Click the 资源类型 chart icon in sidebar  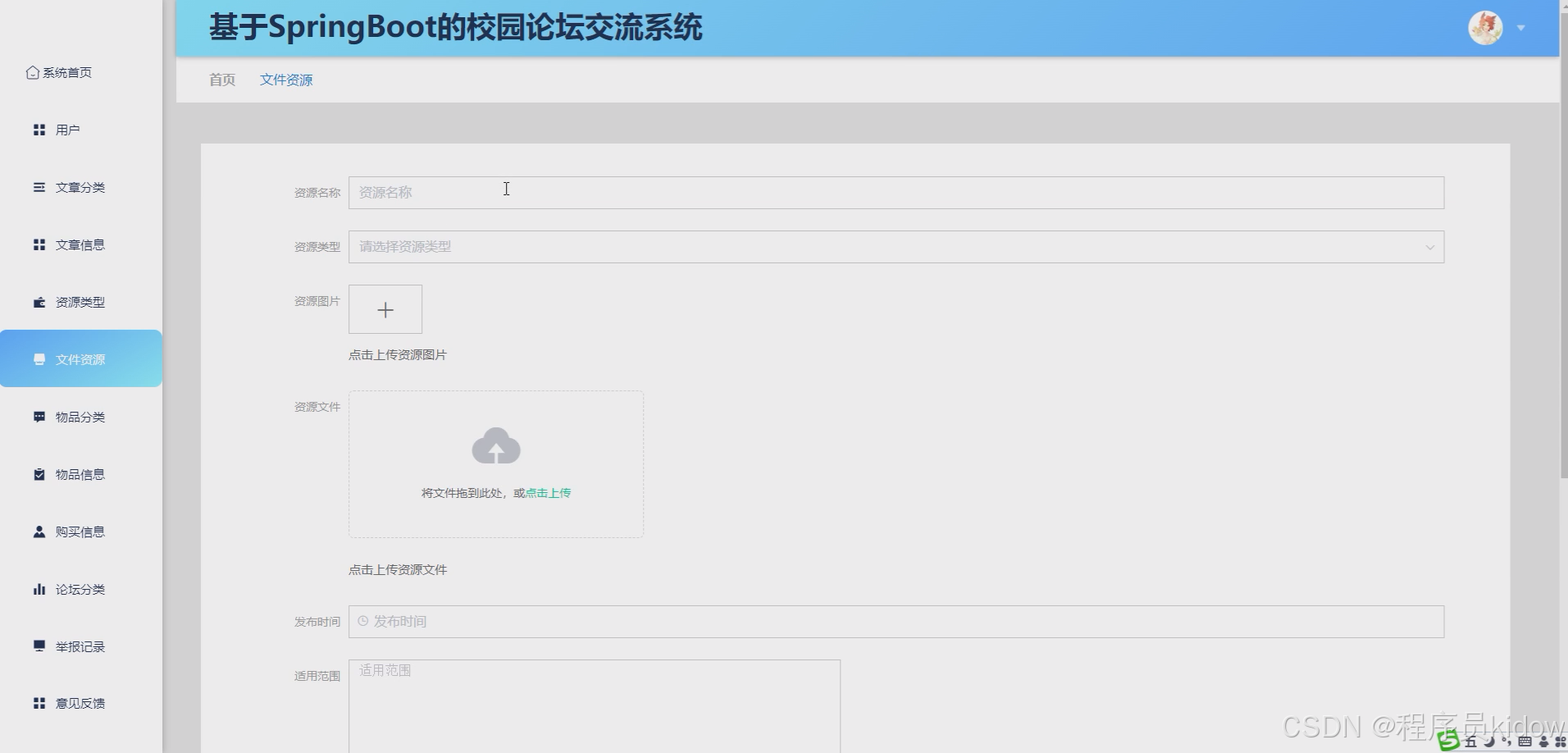39,302
